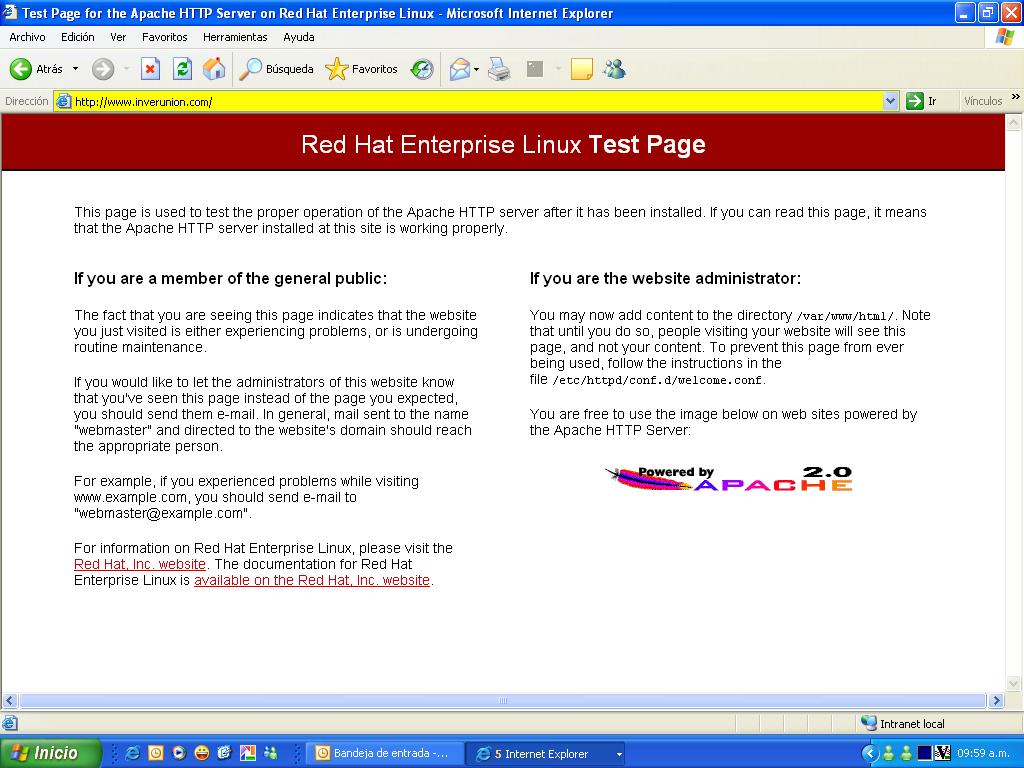Click the Powered by Apache 2.0 image
The image size is (1024, 768).
729,479
